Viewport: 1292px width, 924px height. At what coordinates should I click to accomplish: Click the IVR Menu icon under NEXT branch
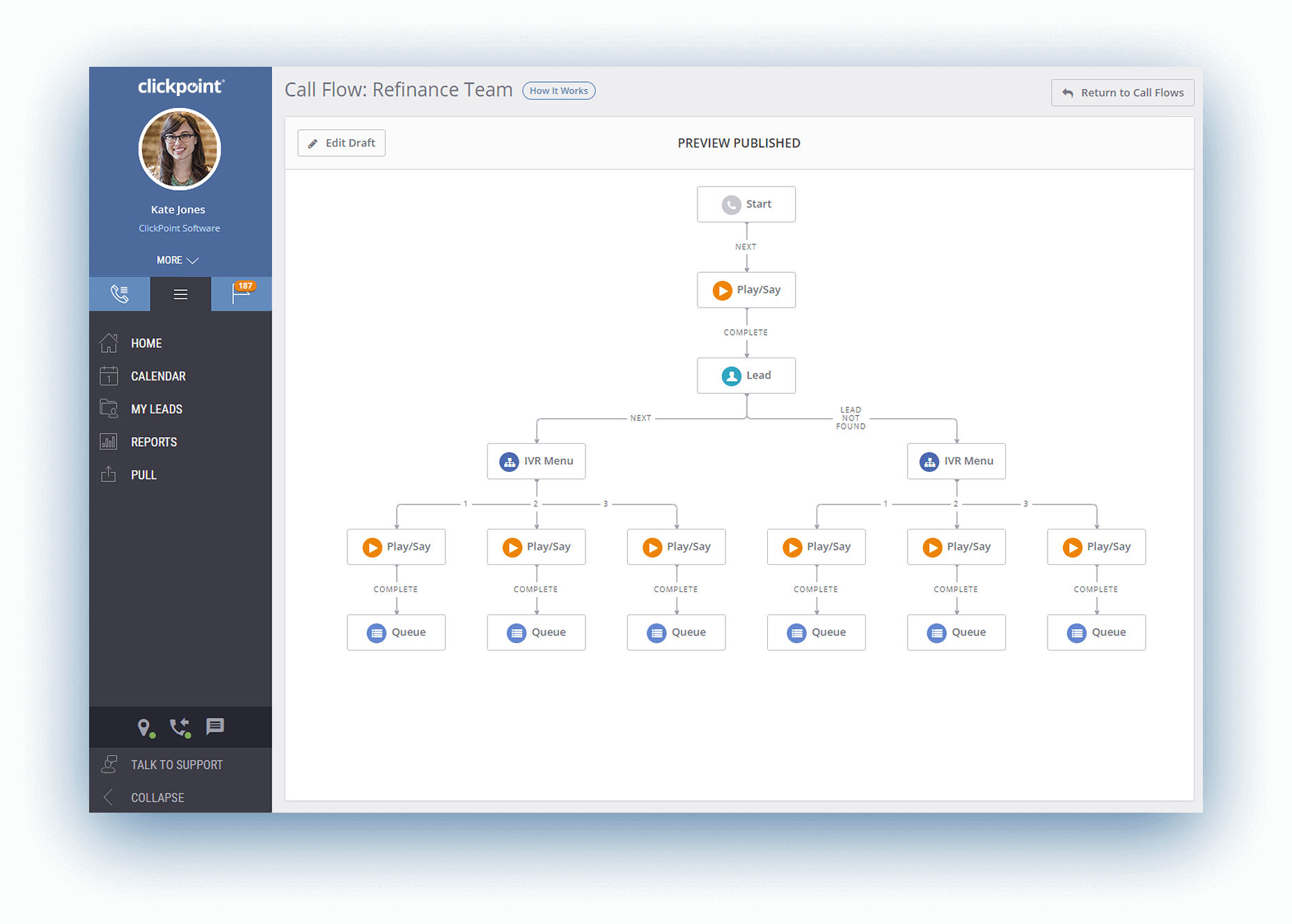point(509,461)
